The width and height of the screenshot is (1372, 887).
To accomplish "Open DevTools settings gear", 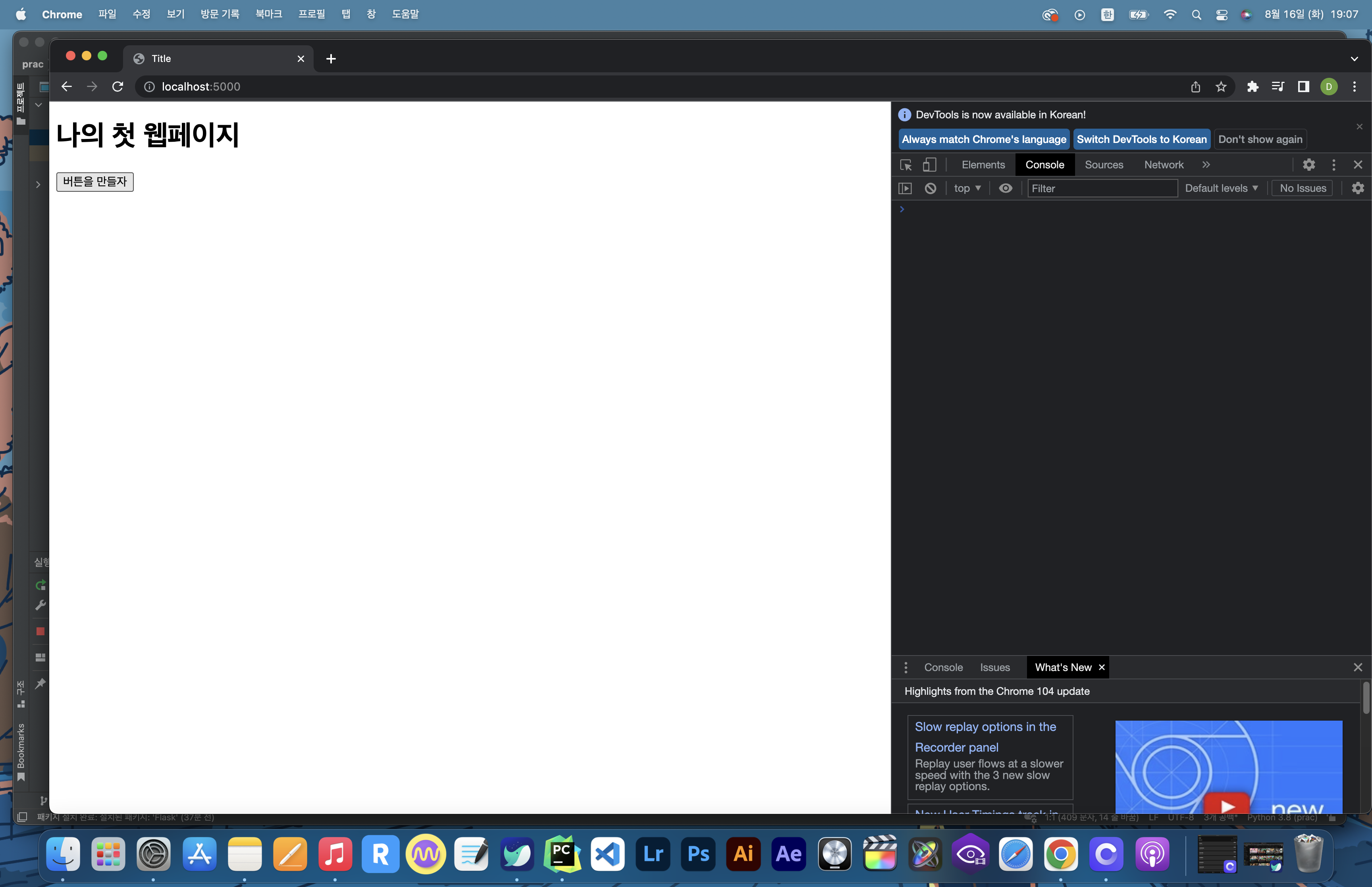I will [x=1308, y=165].
